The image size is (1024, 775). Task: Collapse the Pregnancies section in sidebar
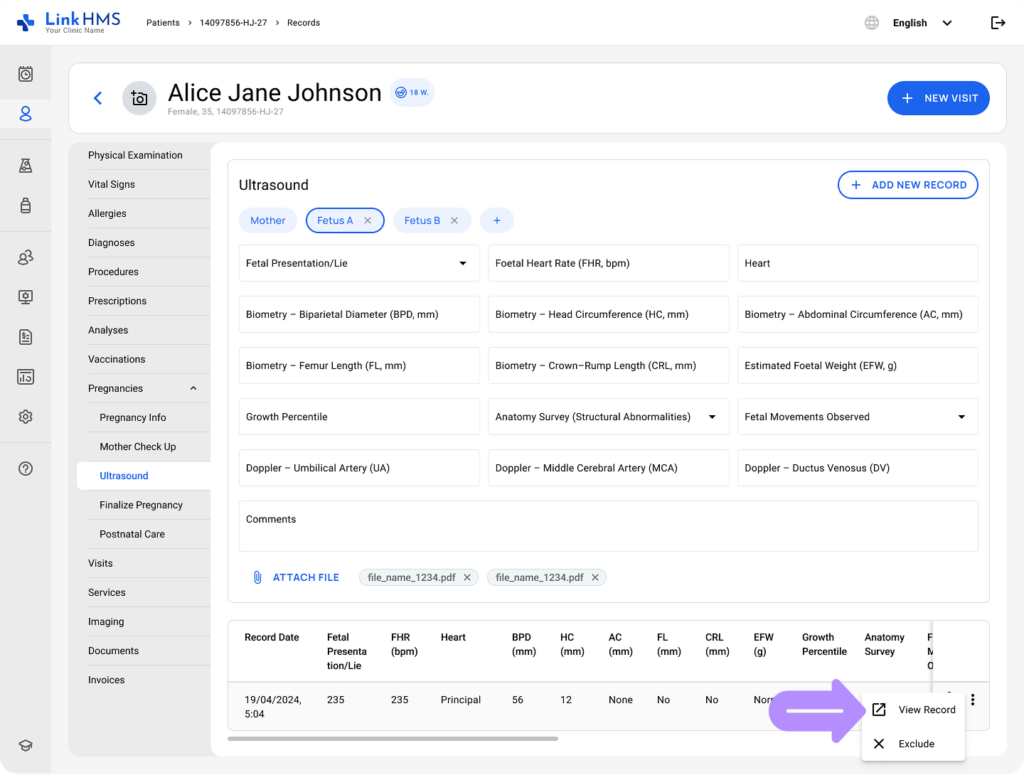click(193, 389)
